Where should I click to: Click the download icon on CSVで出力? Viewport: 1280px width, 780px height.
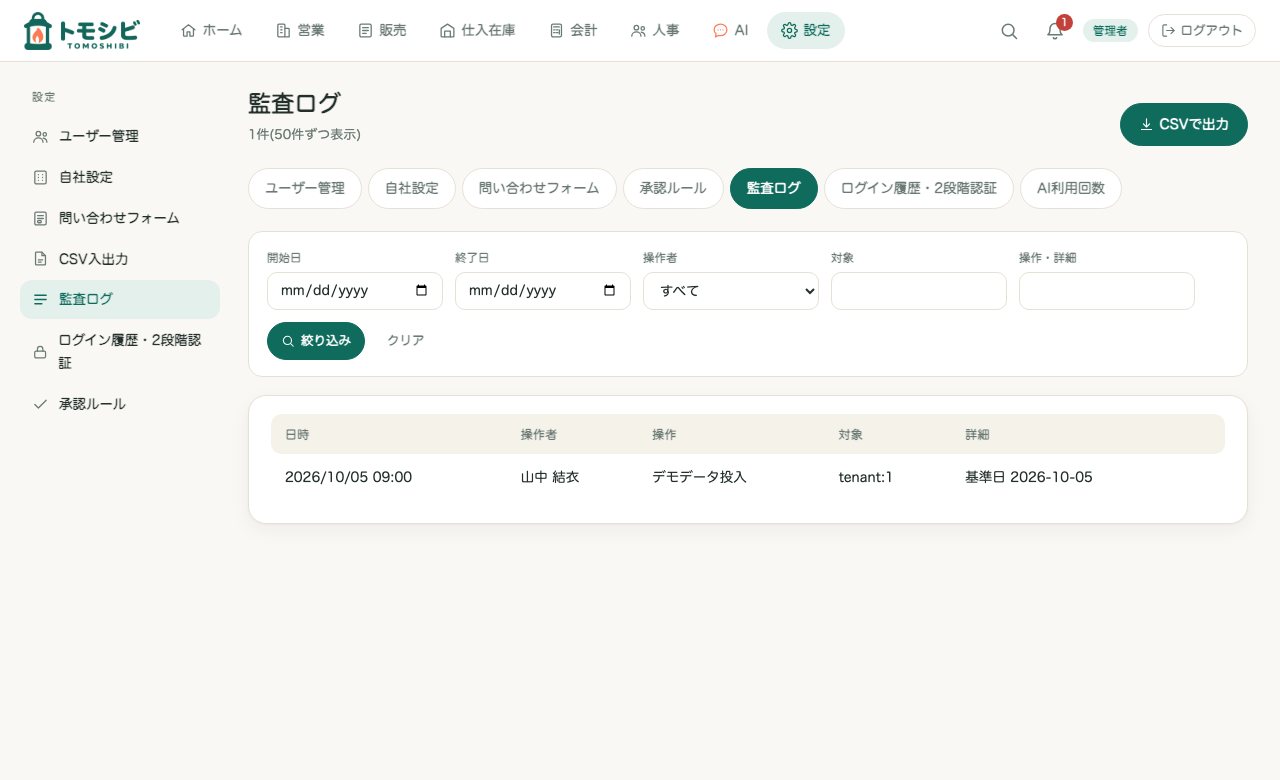[1146, 124]
